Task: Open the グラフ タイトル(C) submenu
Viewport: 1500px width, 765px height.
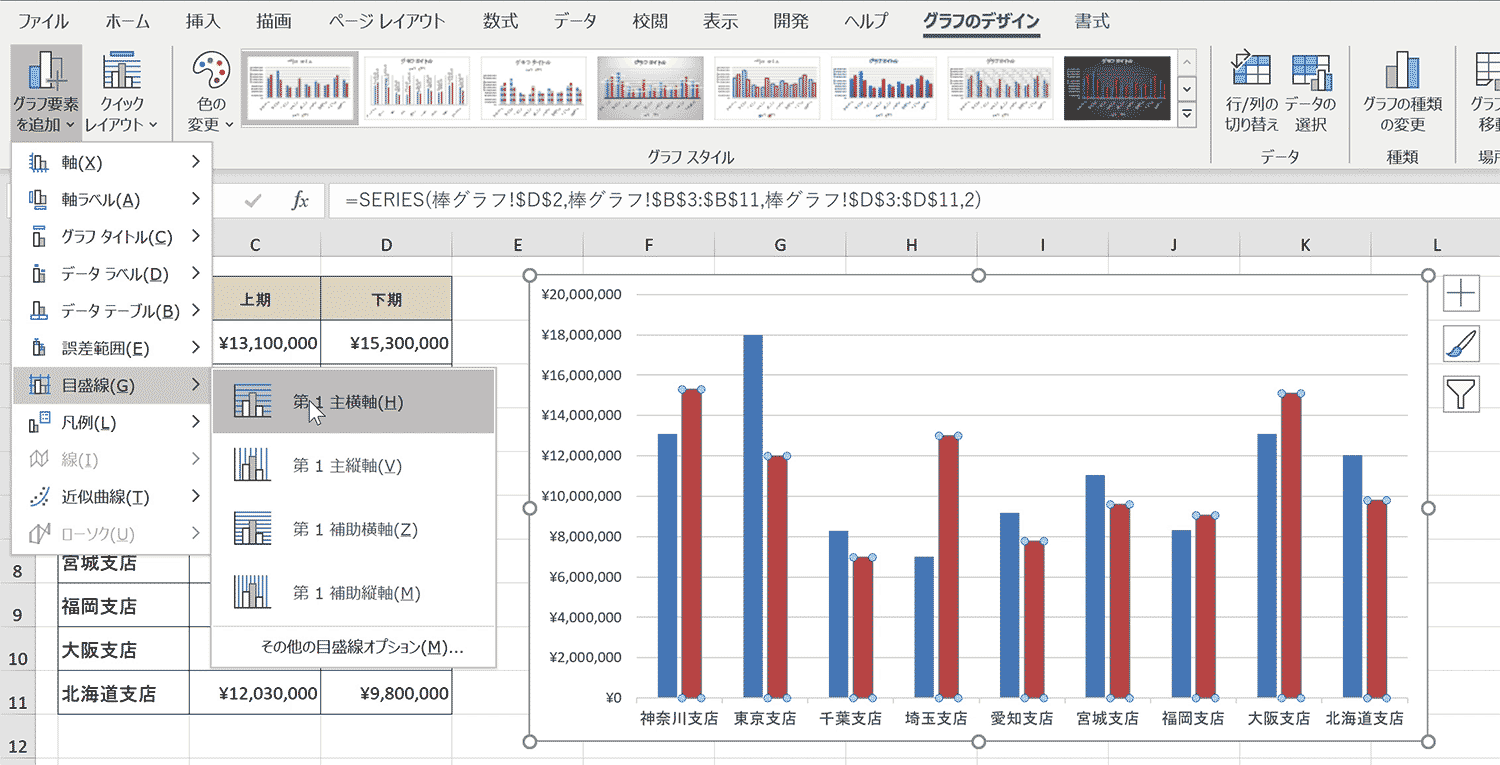Action: pos(112,237)
